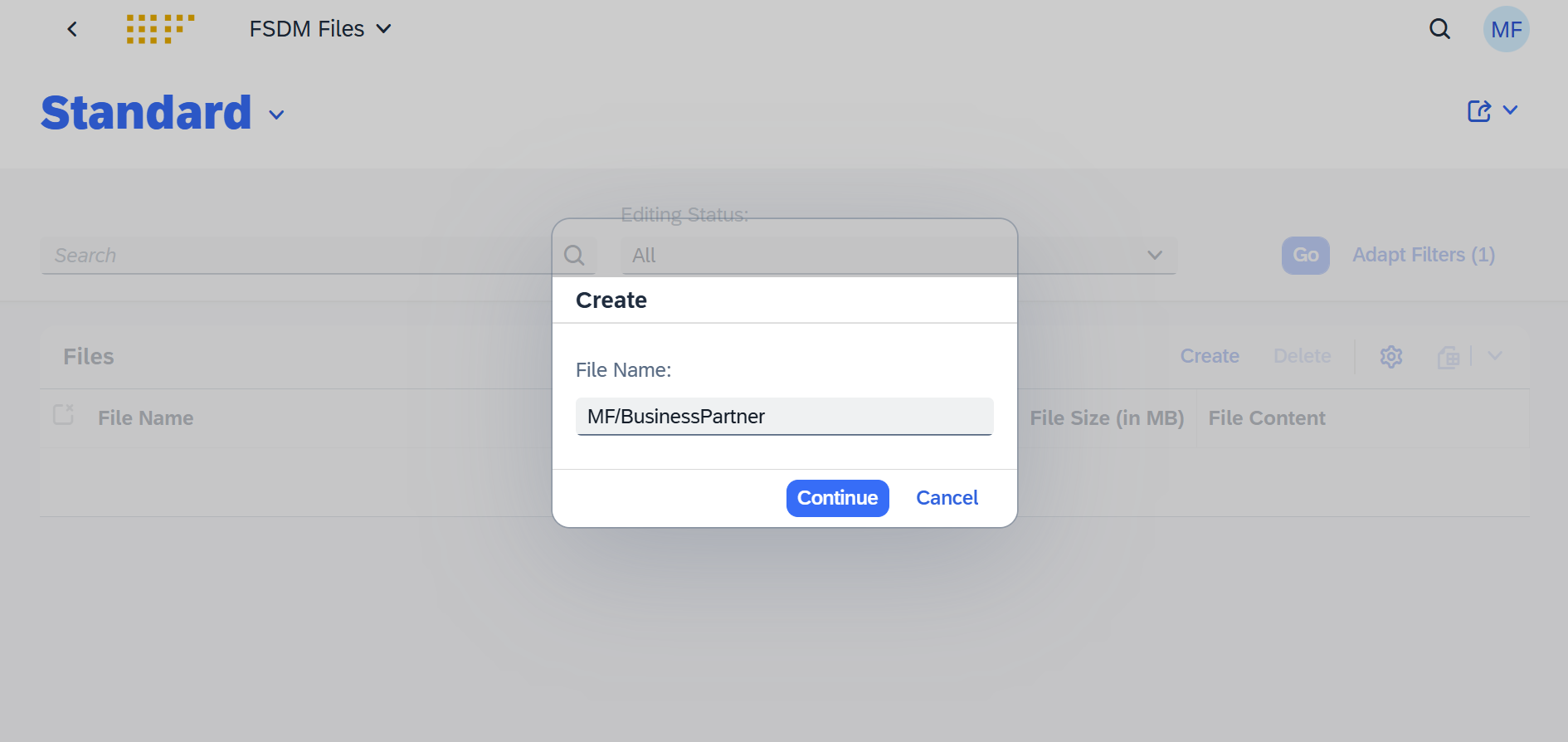The image size is (1568, 742).
Task: Open Adapt Filters (1)
Action: [x=1424, y=255]
